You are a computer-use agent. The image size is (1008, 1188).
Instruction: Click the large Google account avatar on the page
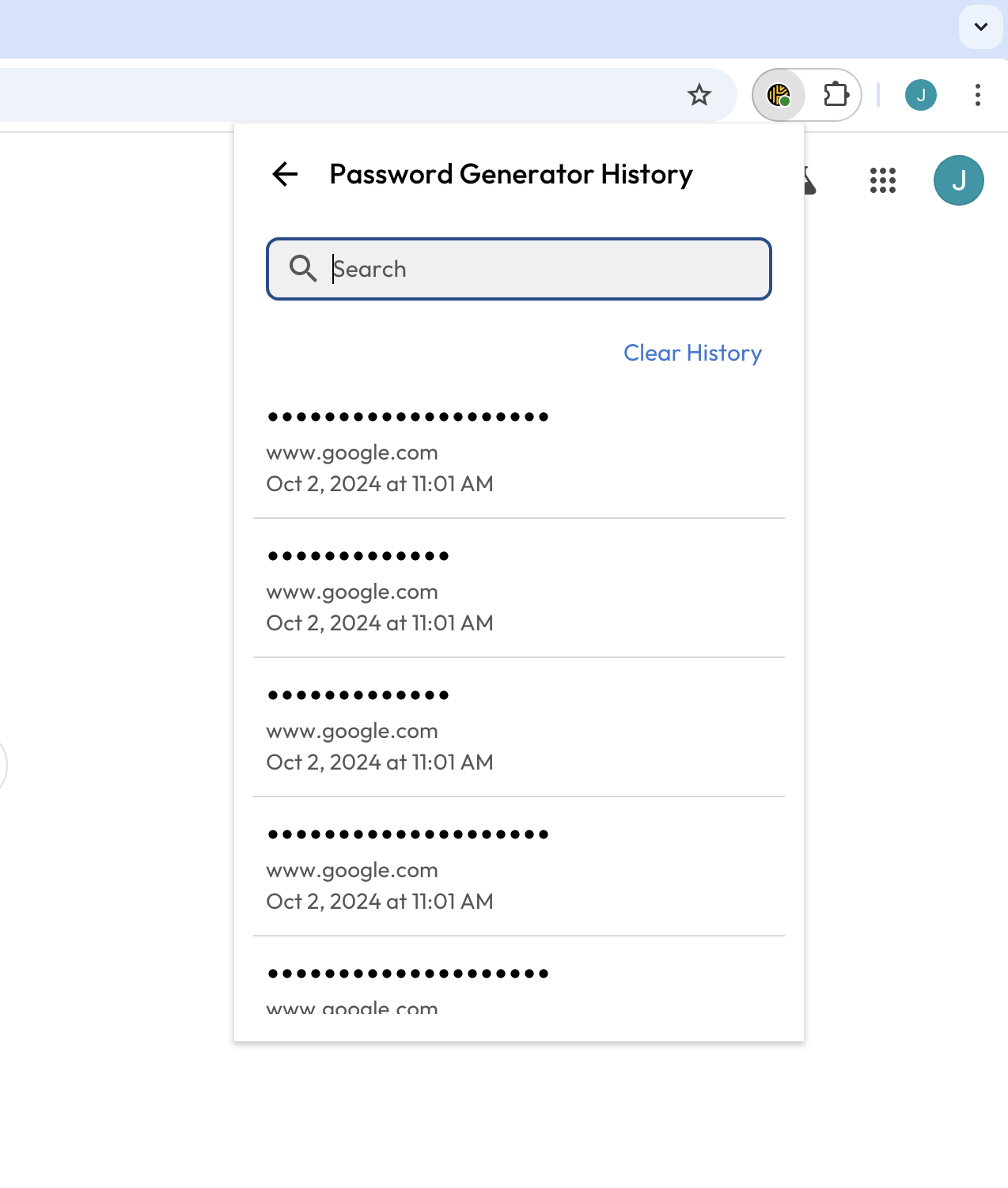pos(959,180)
